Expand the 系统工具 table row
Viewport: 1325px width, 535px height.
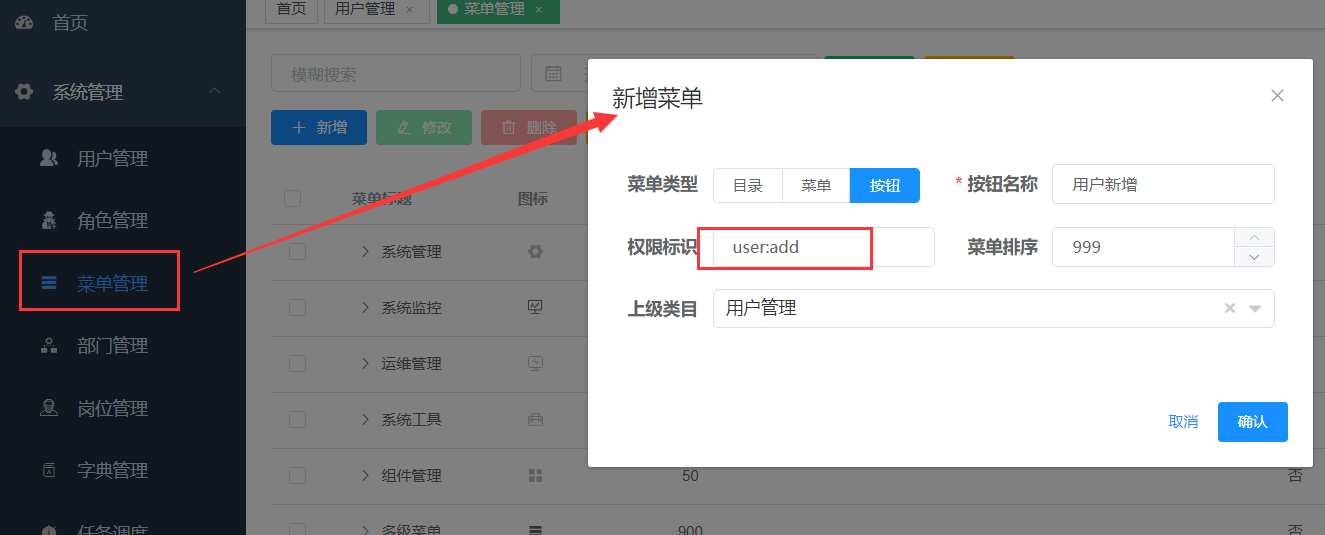pyautogui.click(x=365, y=420)
